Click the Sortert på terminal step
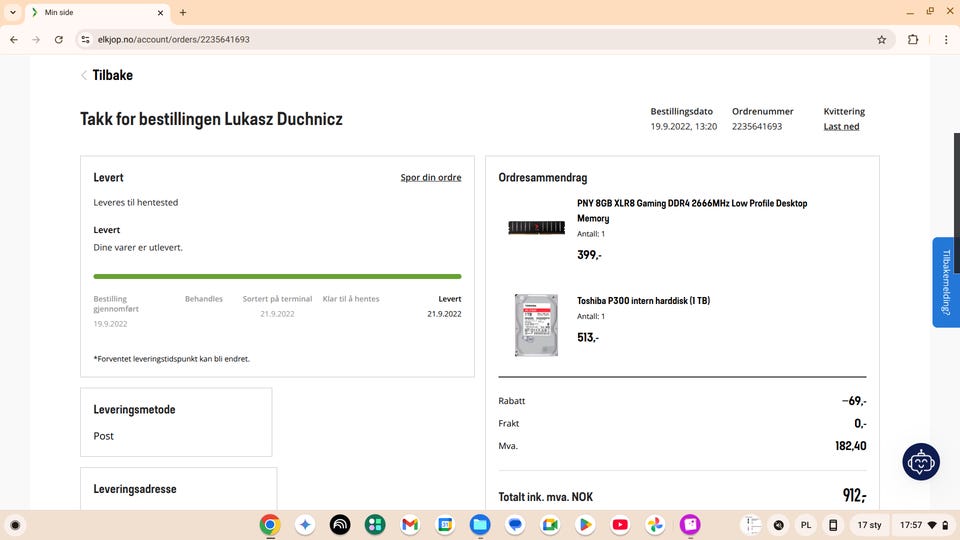960x540 pixels. pos(277,299)
